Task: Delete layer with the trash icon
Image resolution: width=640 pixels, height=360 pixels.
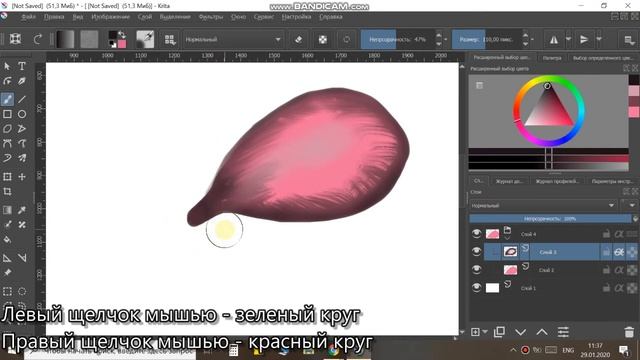Action: tap(629, 332)
